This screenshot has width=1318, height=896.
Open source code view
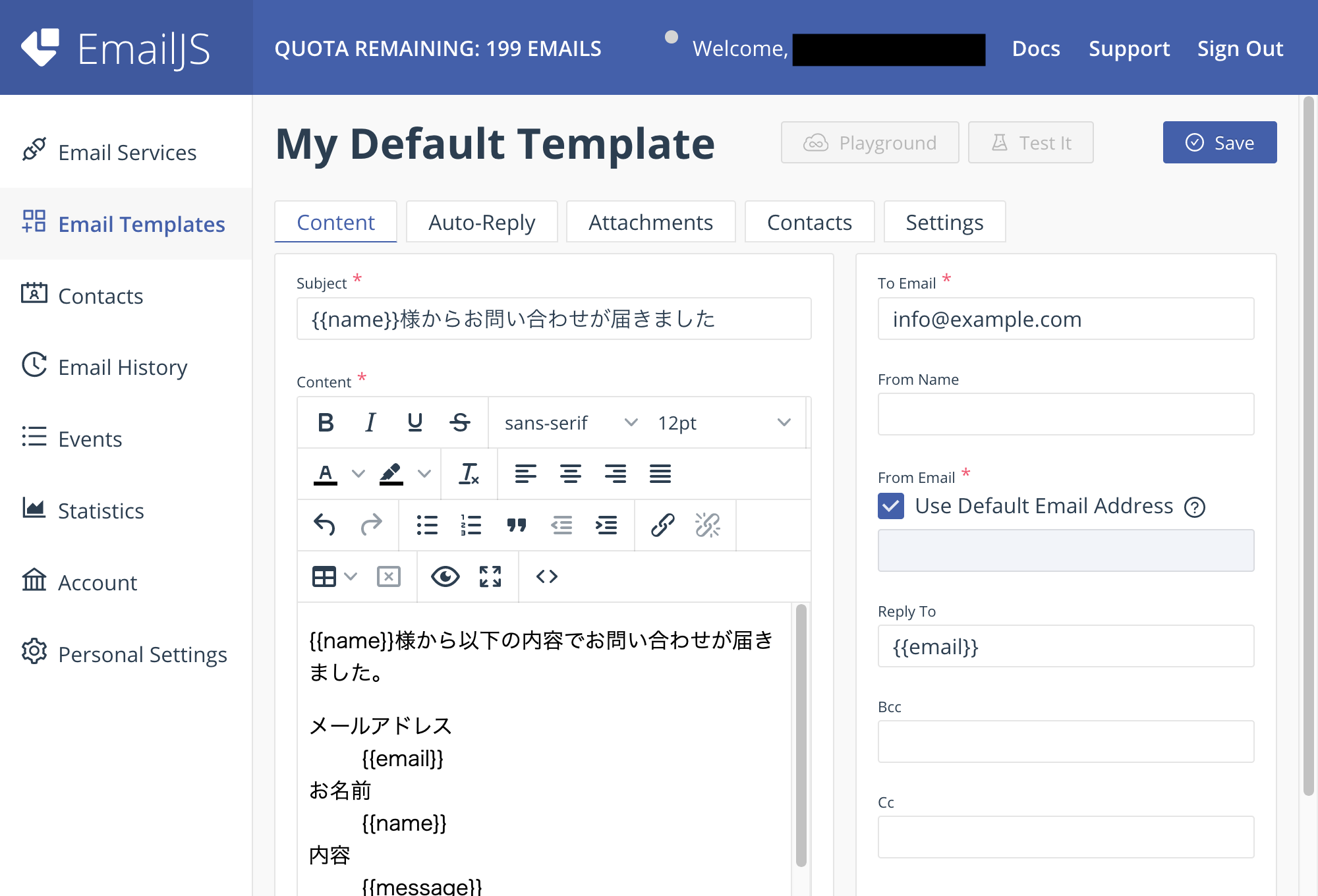tap(546, 576)
